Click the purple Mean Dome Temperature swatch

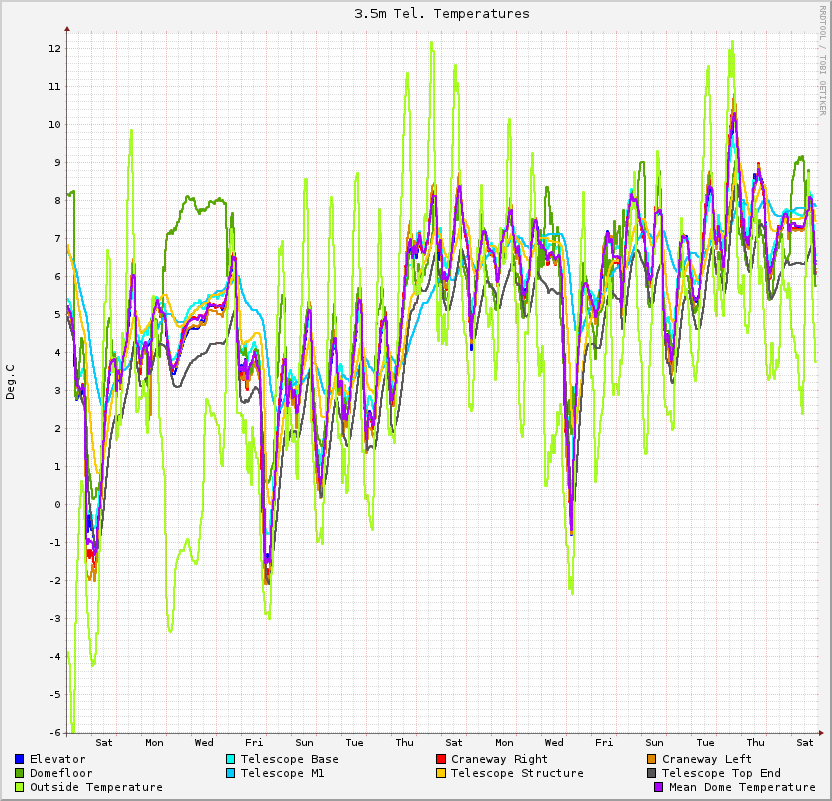pos(658,787)
